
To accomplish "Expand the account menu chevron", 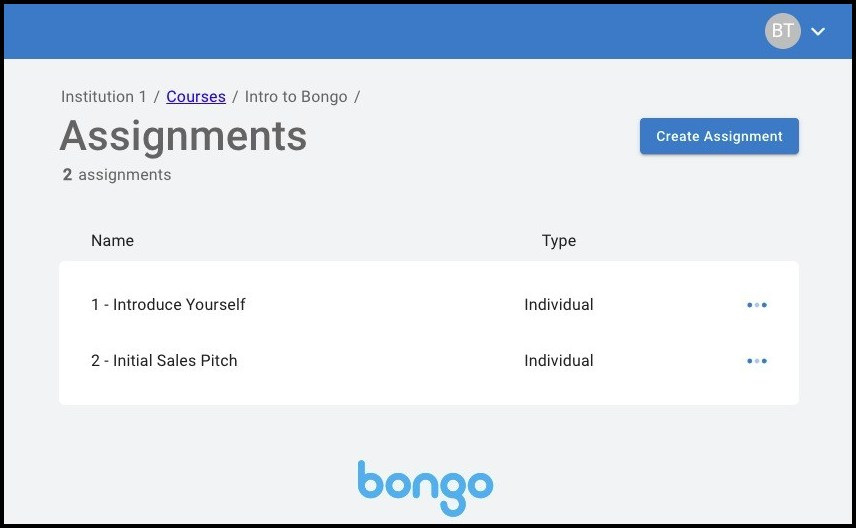I will (x=818, y=32).
